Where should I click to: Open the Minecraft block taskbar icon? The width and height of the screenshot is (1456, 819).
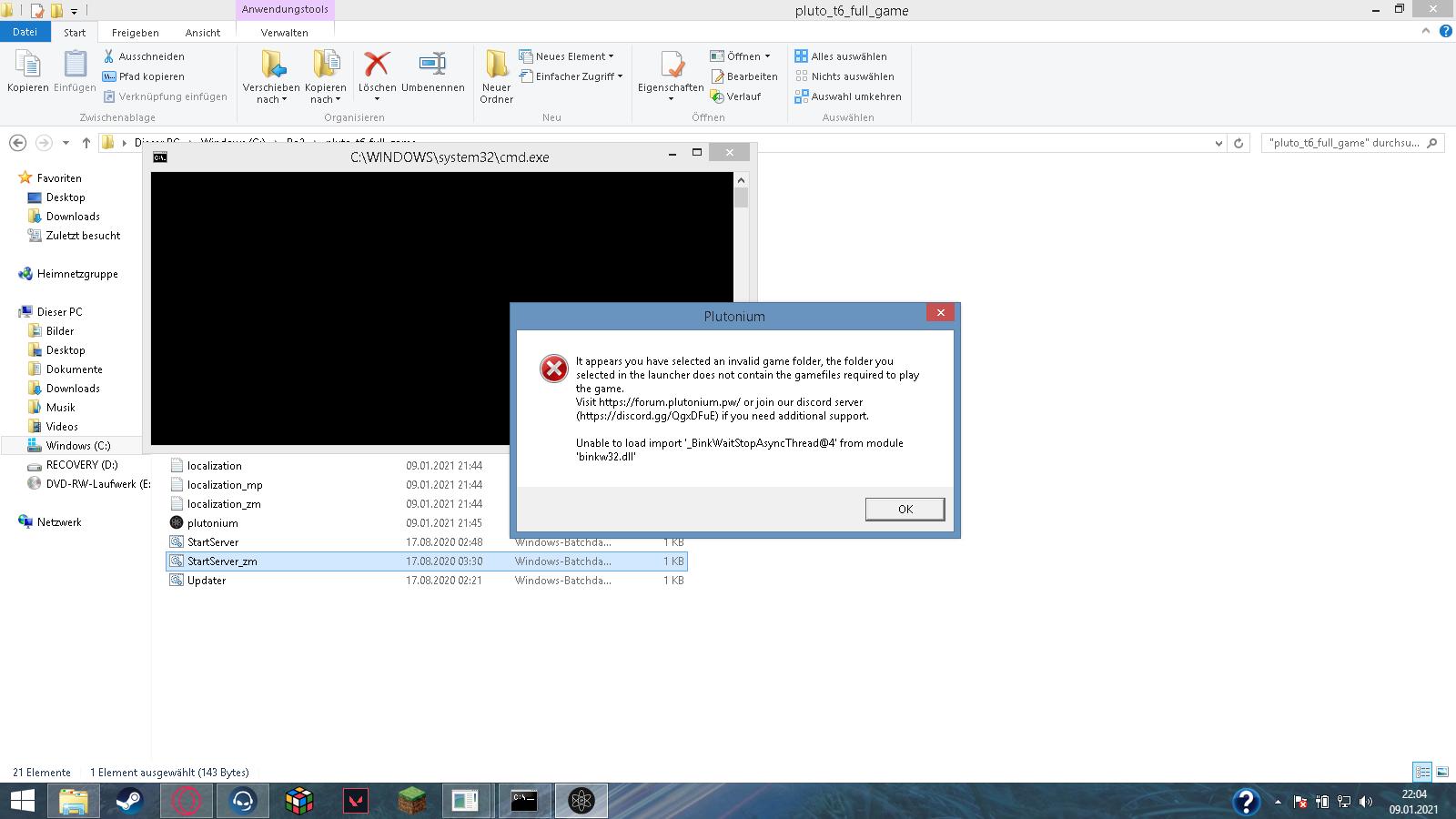[412, 801]
